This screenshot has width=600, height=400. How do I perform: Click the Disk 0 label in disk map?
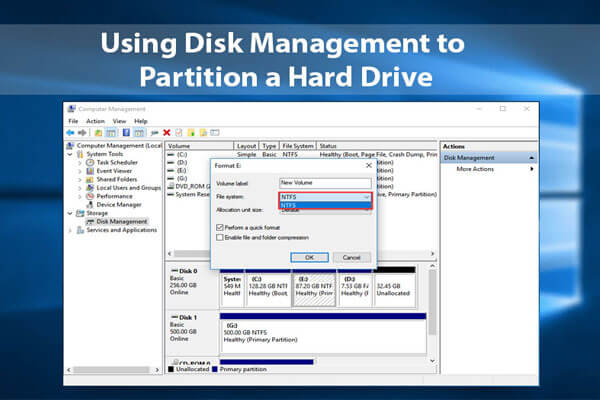[188, 271]
